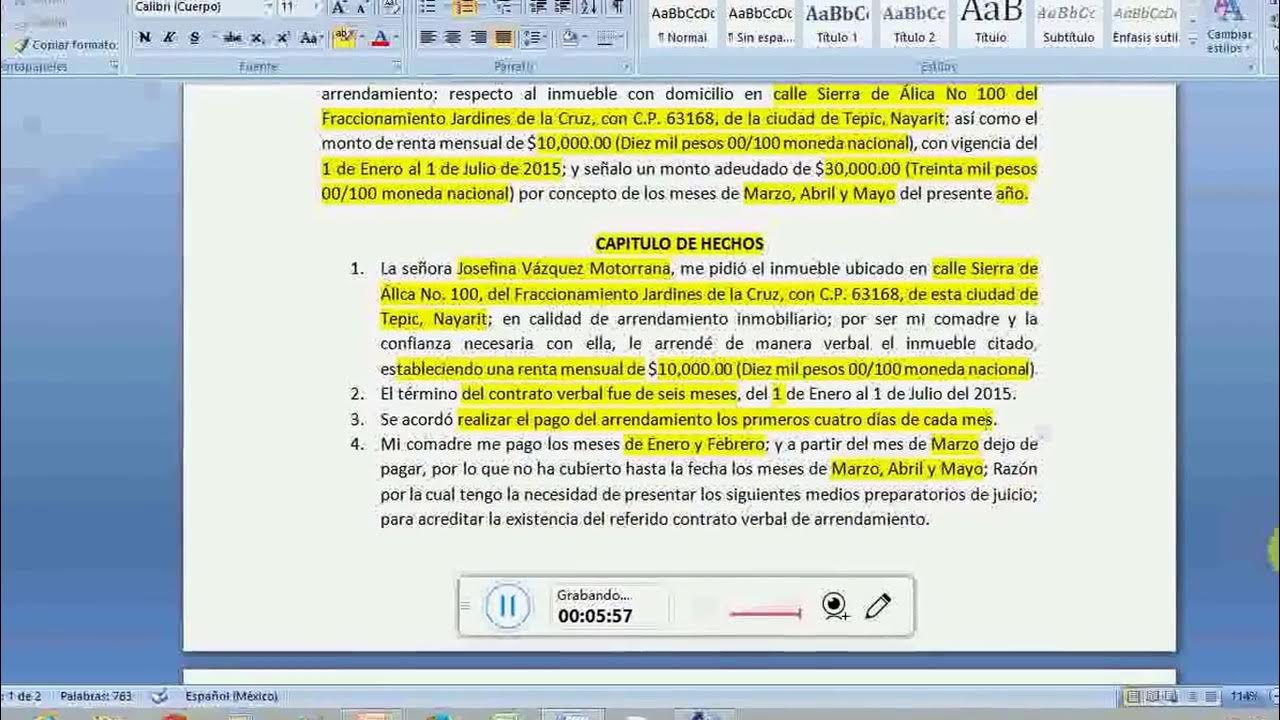The height and width of the screenshot is (720, 1280).
Task: Open the Estilos dialog launcher
Action: coord(1252,67)
